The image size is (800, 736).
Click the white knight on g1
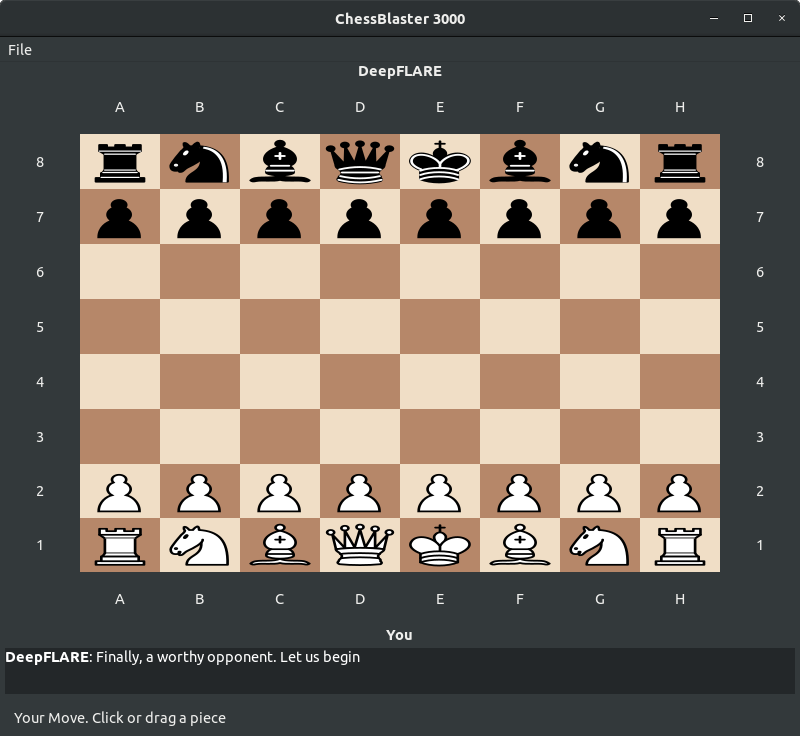(600, 545)
